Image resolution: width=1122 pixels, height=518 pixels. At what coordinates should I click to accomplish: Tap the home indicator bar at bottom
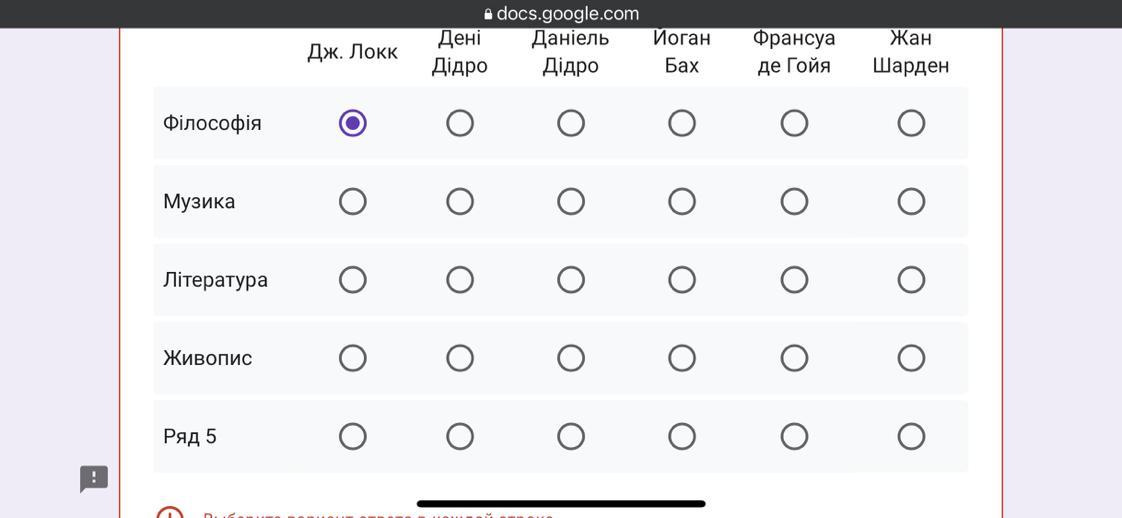click(x=561, y=504)
